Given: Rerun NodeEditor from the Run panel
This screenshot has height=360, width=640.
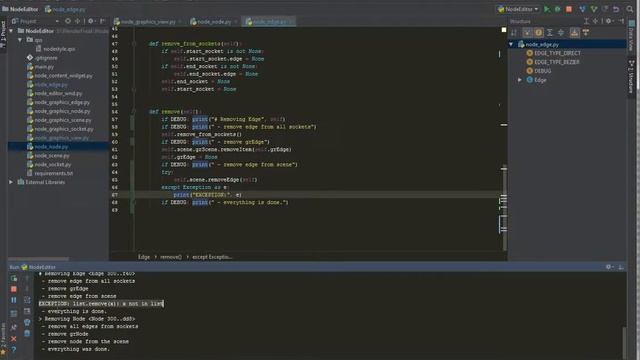Looking at the screenshot, I should click(14, 278).
